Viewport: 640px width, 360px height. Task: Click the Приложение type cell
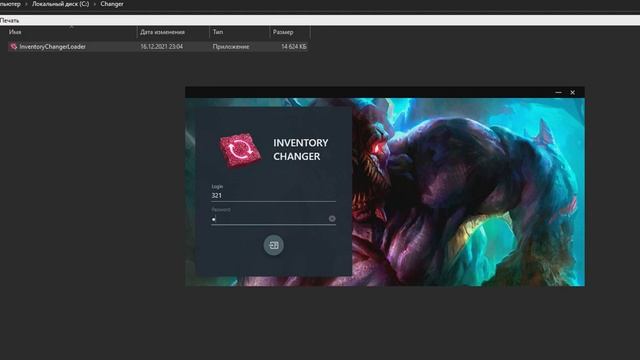(x=231, y=47)
